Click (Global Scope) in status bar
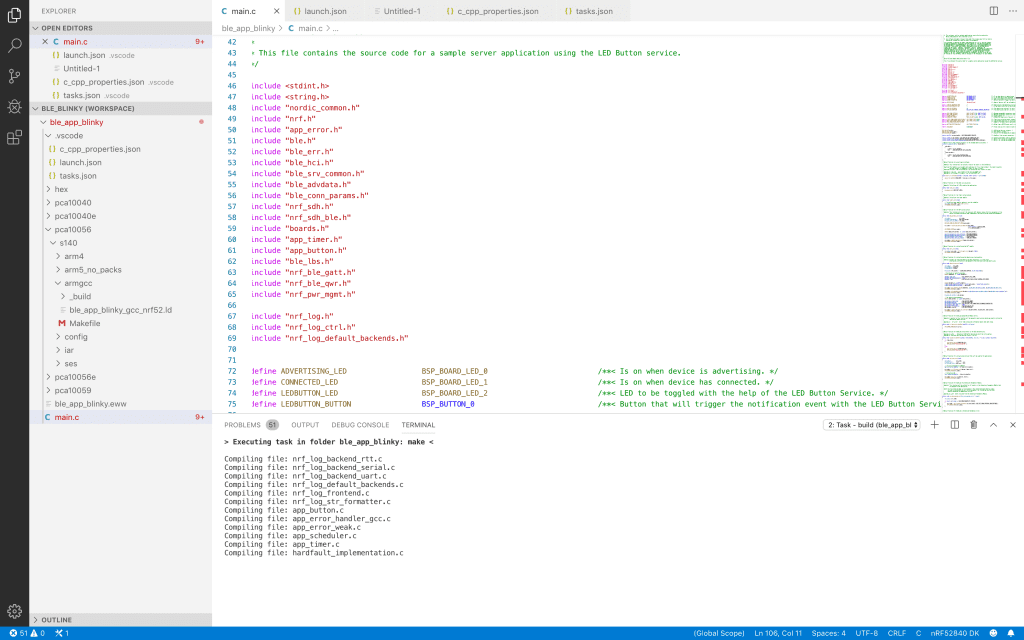 (718, 633)
